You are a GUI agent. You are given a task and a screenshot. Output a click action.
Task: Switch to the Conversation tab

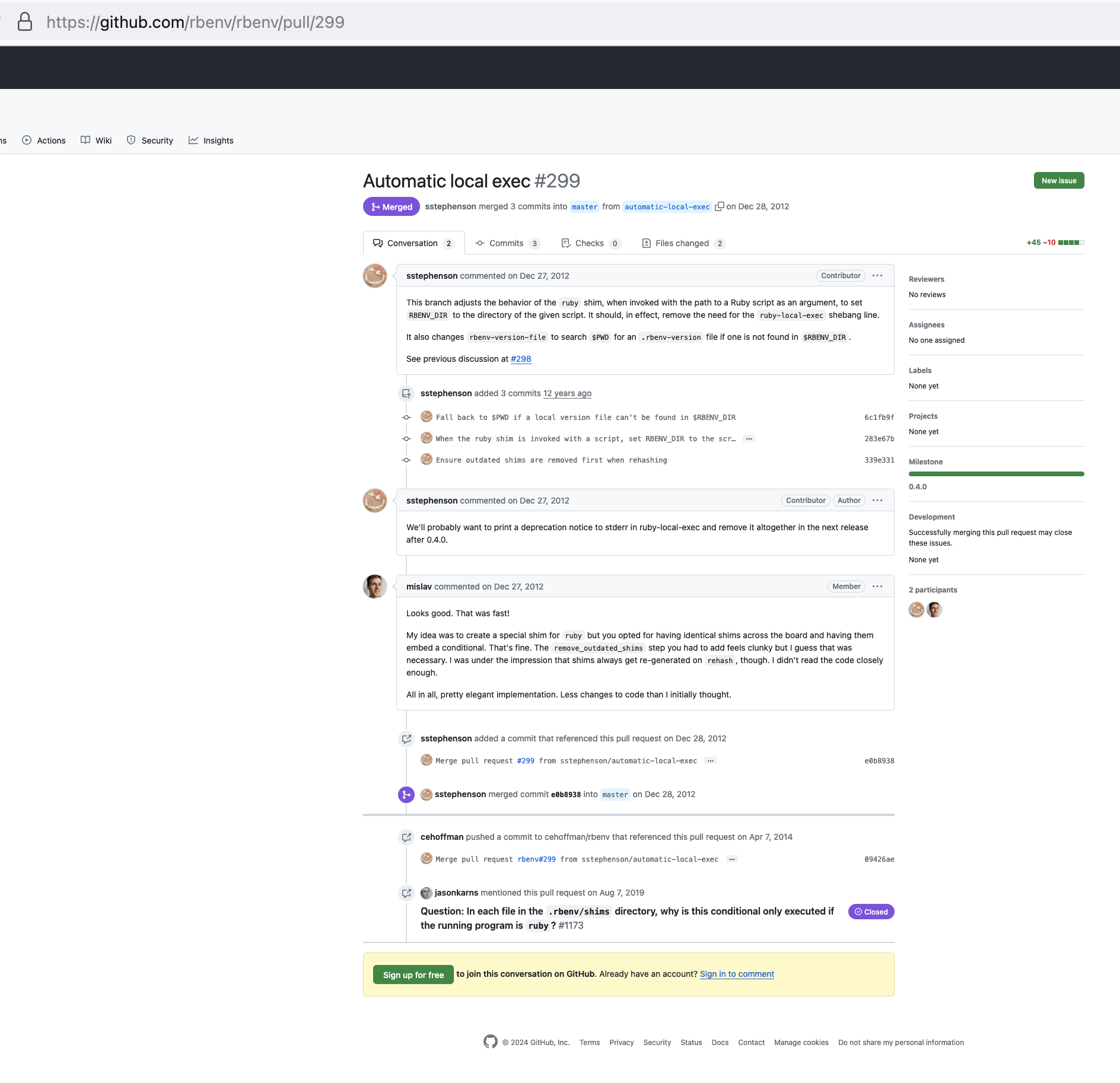(413, 243)
